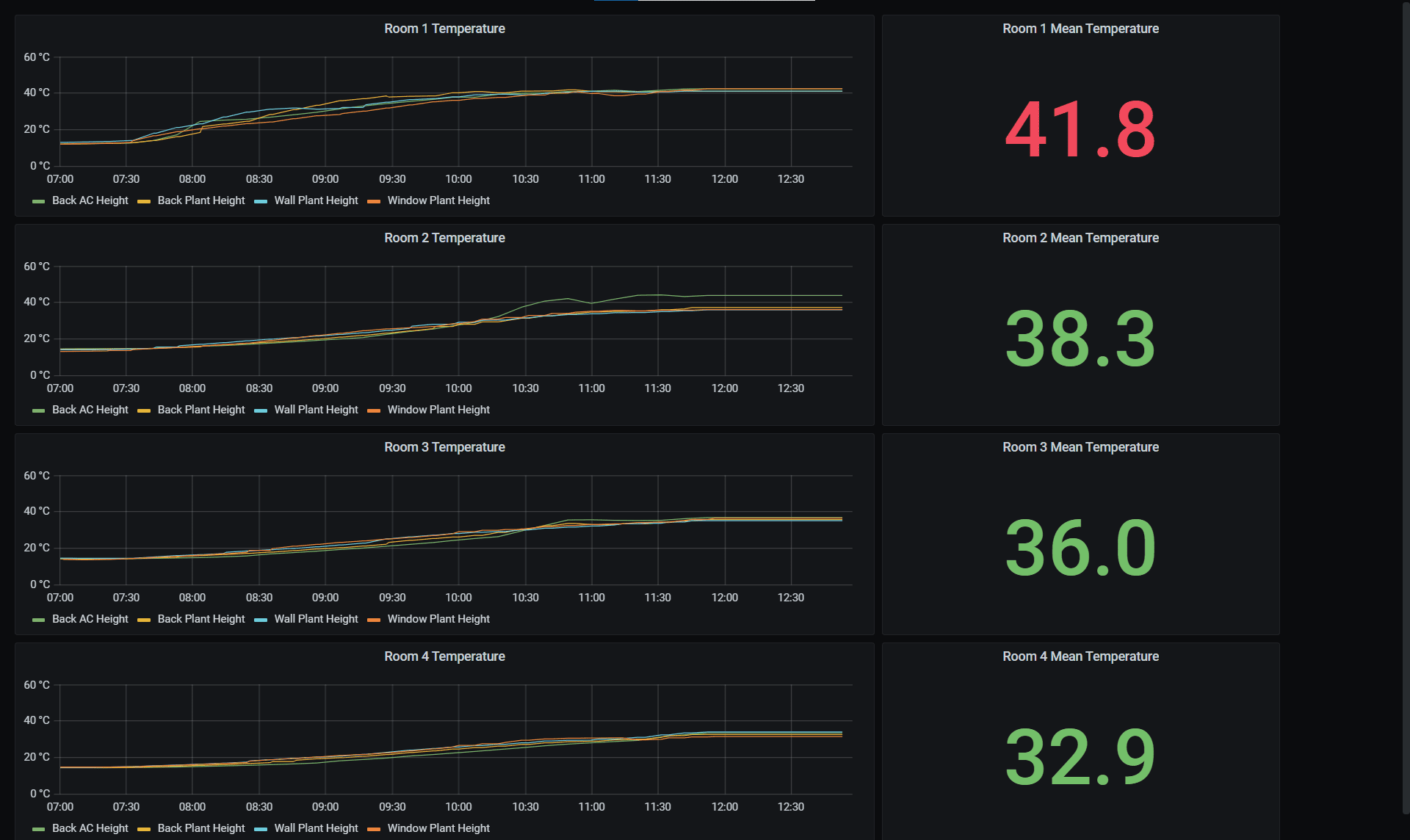Viewport: 1410px width, 840px height.
Task: Toggle the Wall Plant Height series in Room 3
Action: coord(316,619)
